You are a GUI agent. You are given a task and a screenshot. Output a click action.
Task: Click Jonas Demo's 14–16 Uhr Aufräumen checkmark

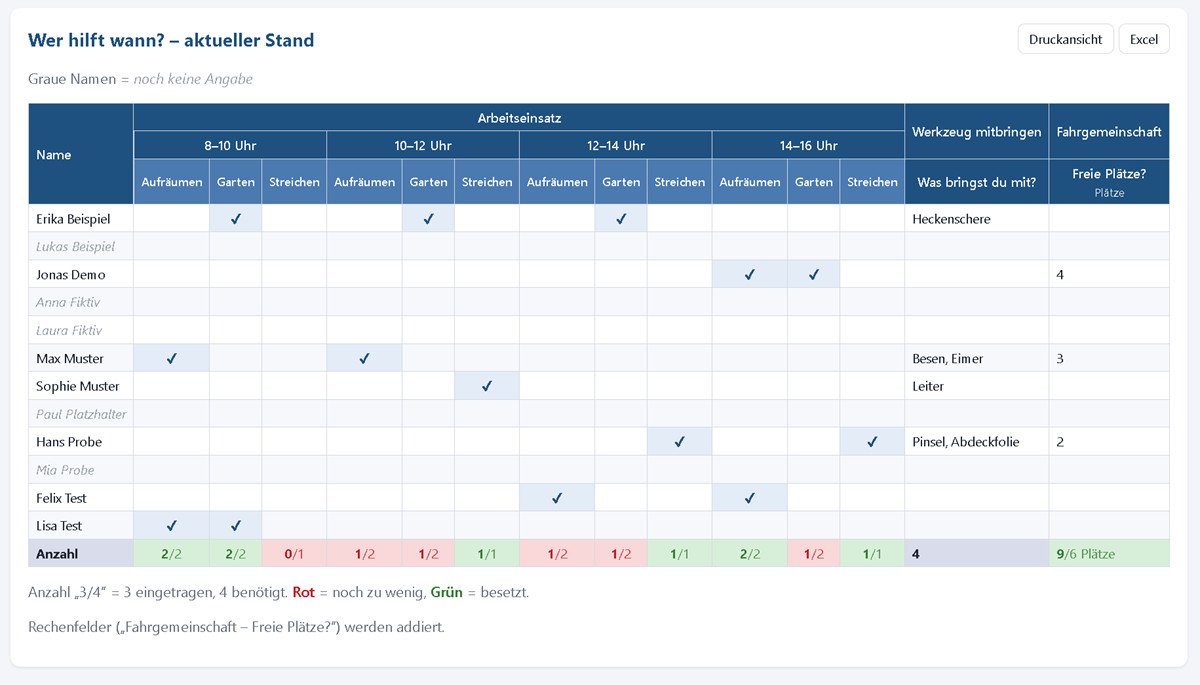coord(750,274)
